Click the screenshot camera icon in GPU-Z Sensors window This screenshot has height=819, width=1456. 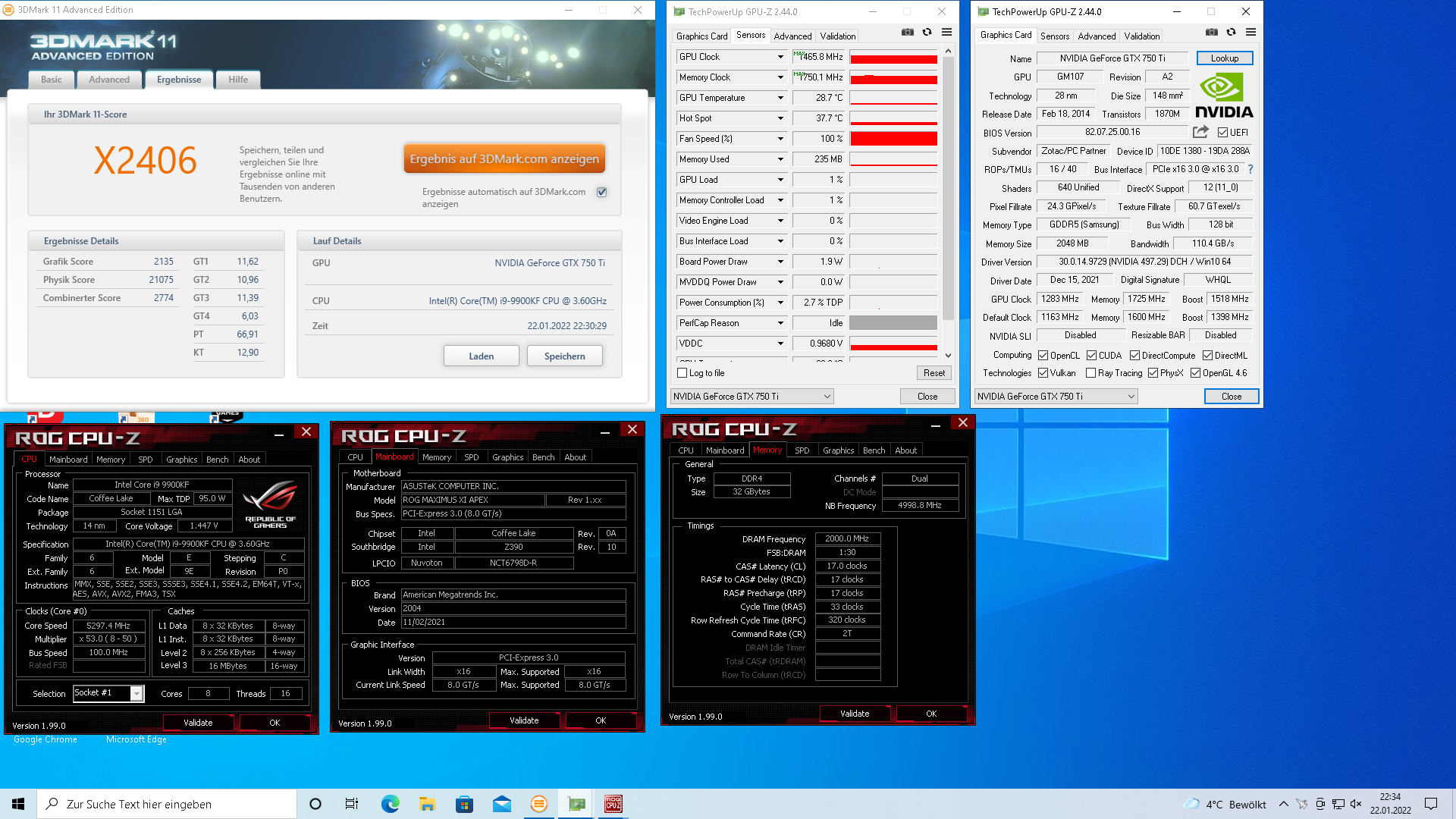point(907,33)
